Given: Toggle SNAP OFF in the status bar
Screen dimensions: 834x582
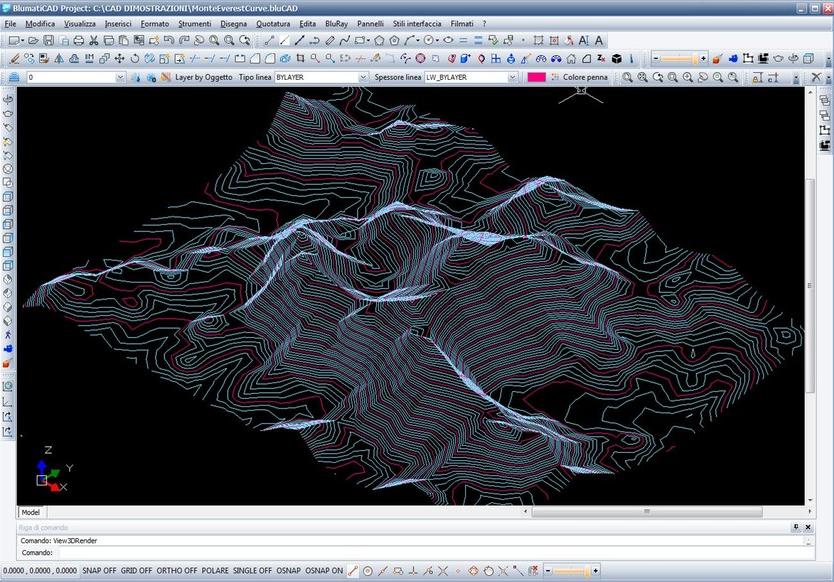Looking at the screenshot, I should tap(97, 570).
